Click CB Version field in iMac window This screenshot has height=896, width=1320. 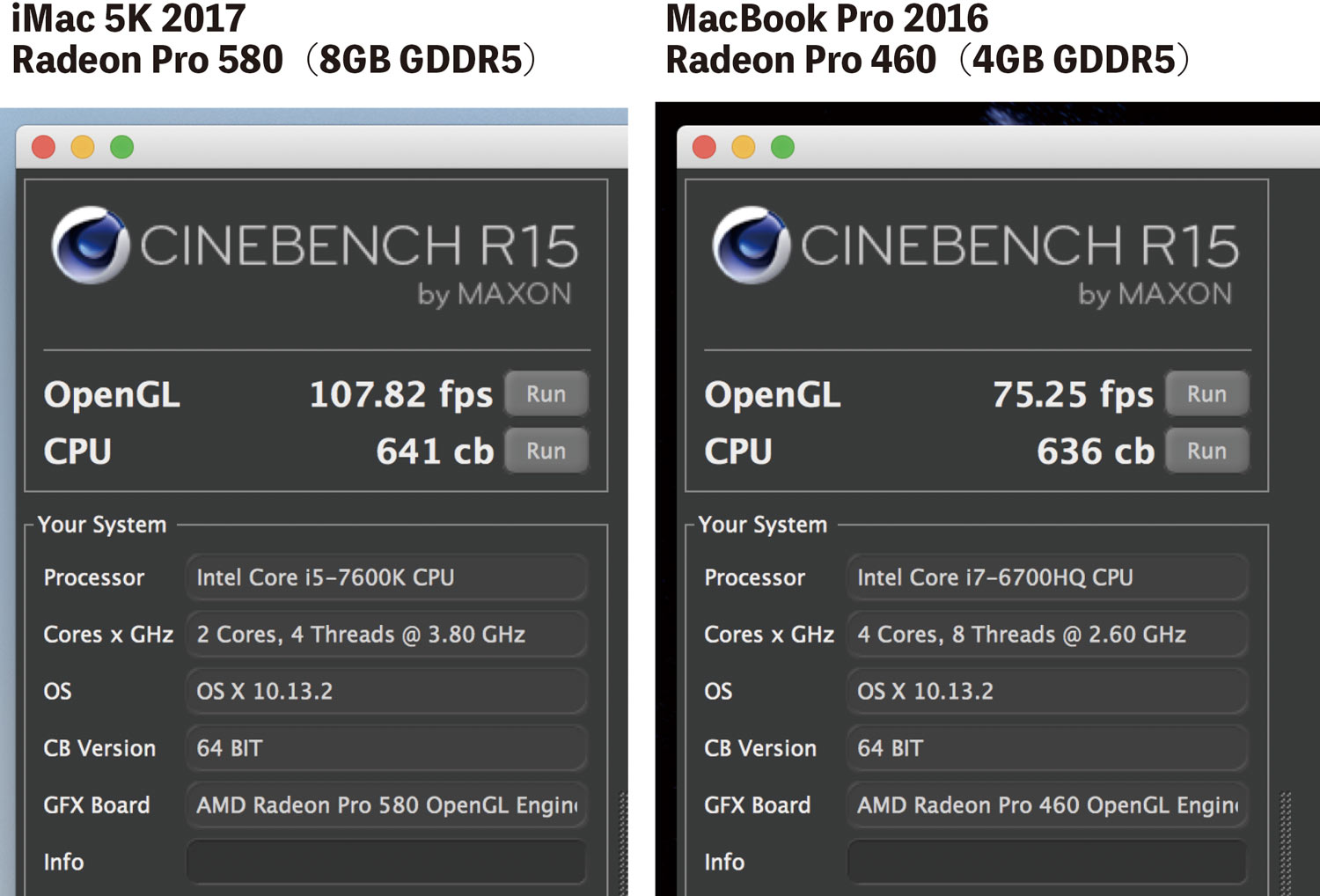386,748
